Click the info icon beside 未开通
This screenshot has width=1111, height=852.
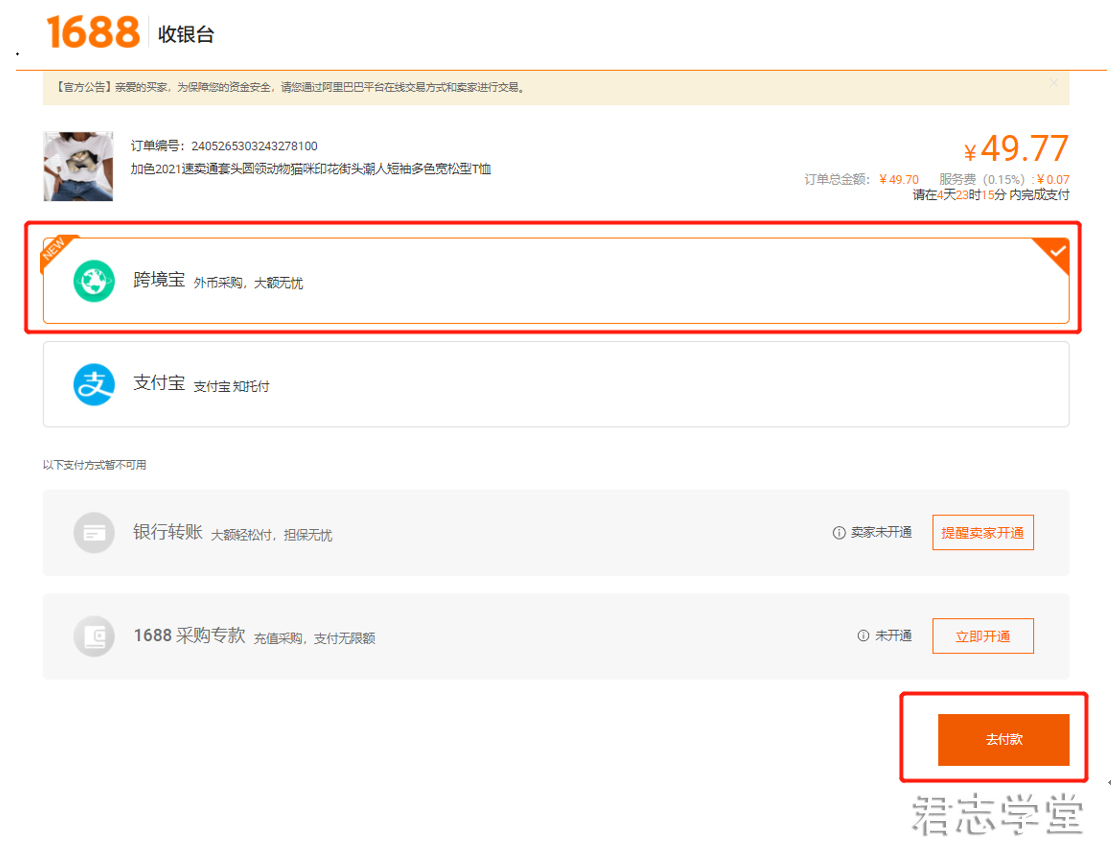point(863,636)
